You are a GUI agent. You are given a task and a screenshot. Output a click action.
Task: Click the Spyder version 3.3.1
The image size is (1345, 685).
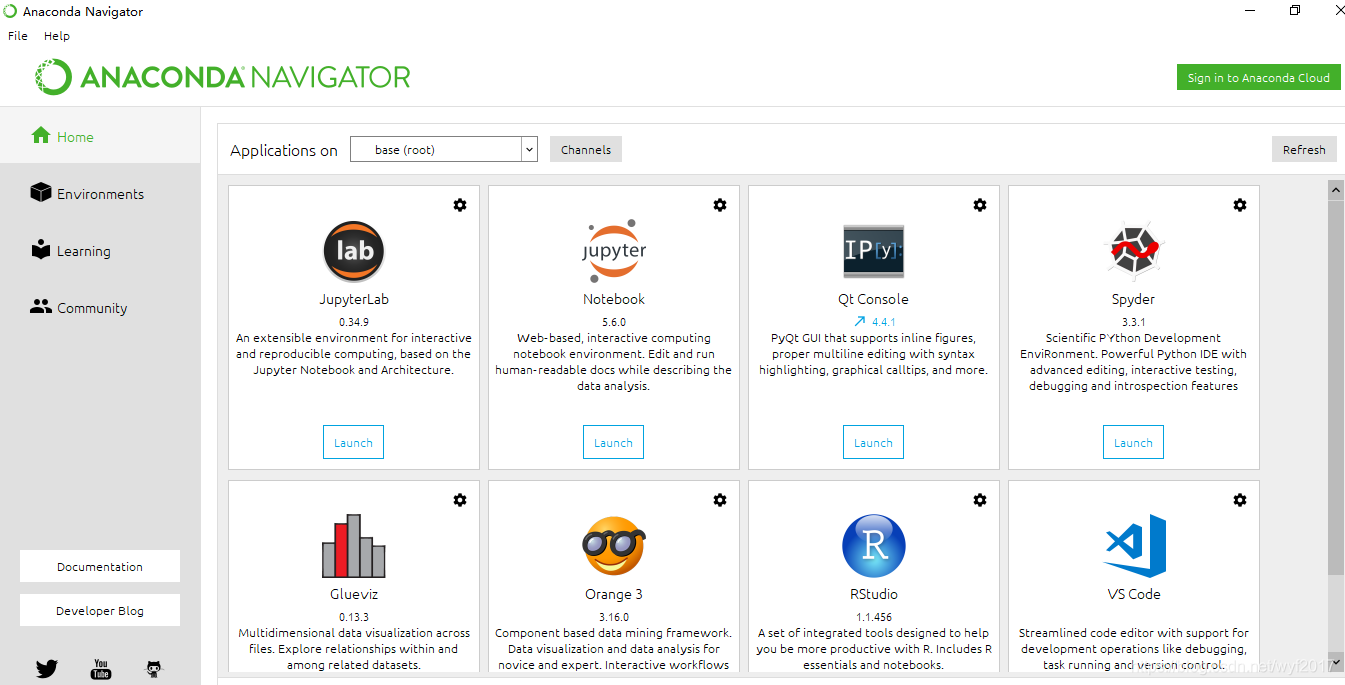pyautogui.click(x=1133, y=322)
